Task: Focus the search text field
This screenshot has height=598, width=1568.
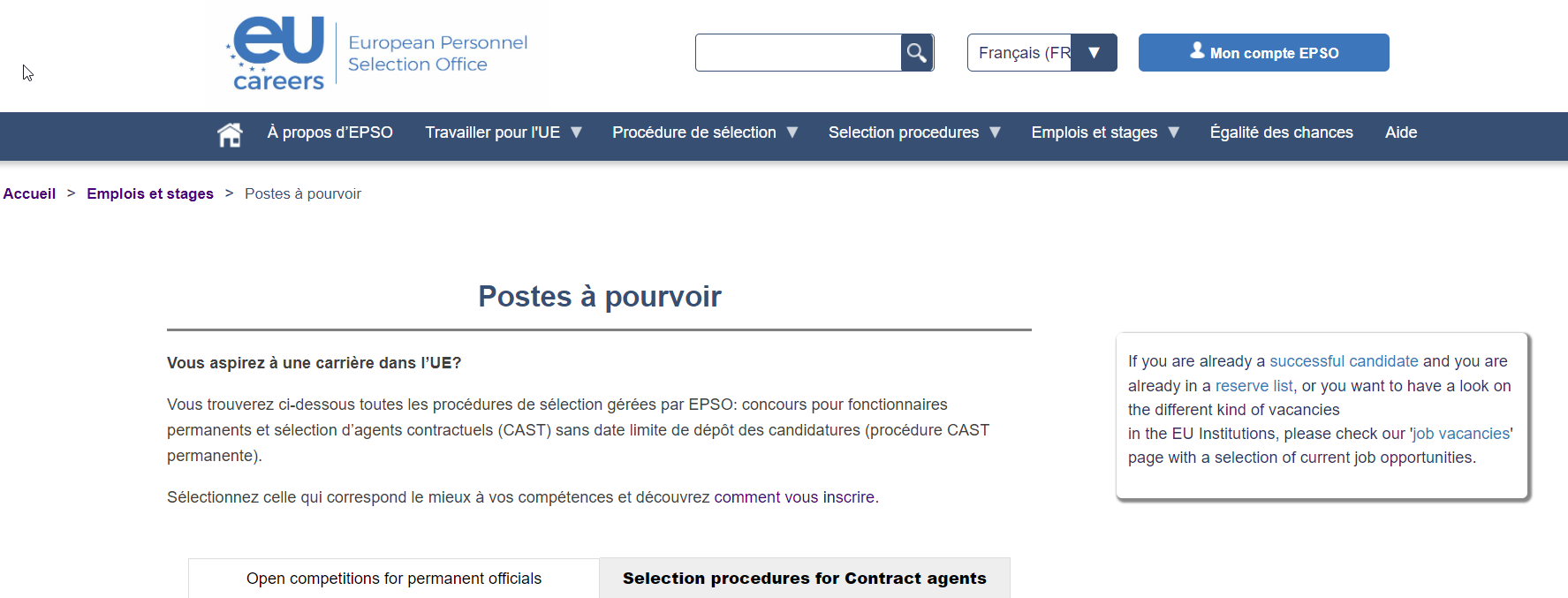Action: pyautogui.click(x=798, y=53)
